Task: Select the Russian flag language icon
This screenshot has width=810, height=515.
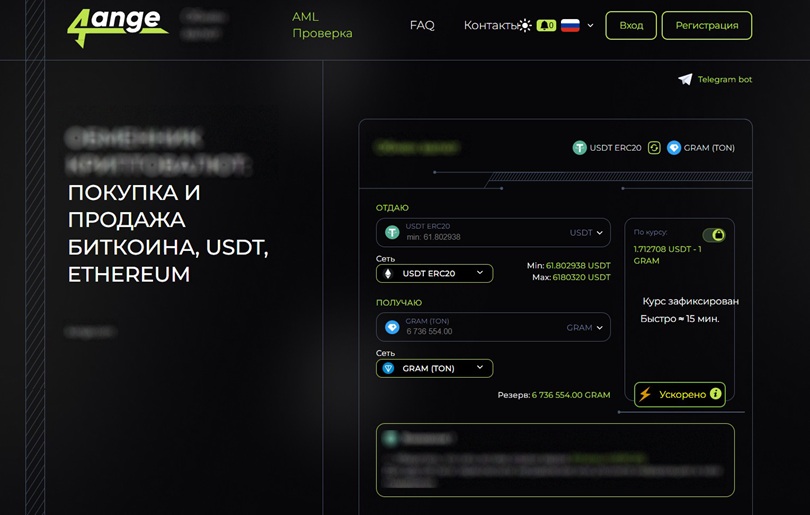Action: (x=570, y=25)
